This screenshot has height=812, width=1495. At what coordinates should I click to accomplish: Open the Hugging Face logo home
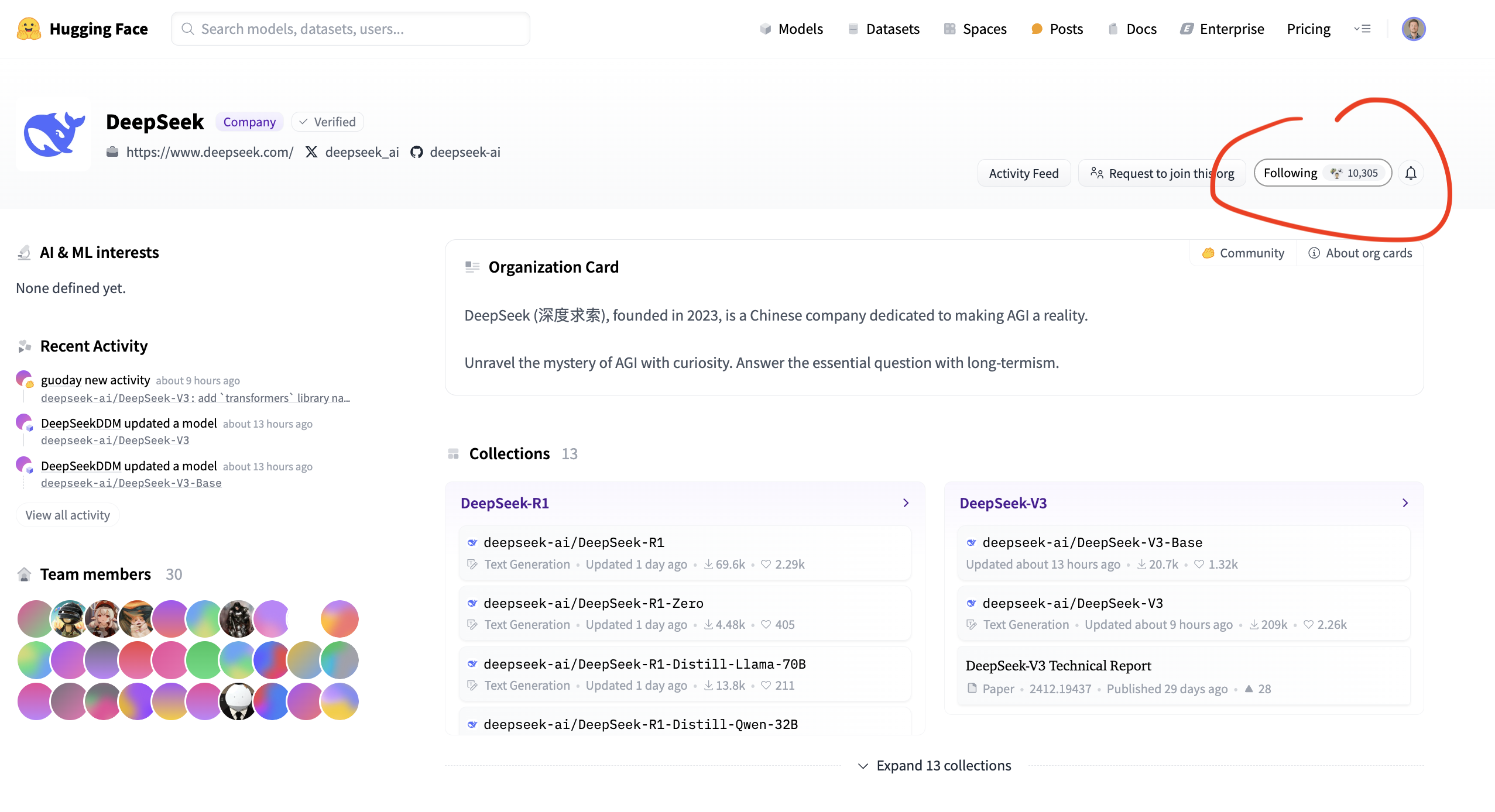(x=29, y=29)
